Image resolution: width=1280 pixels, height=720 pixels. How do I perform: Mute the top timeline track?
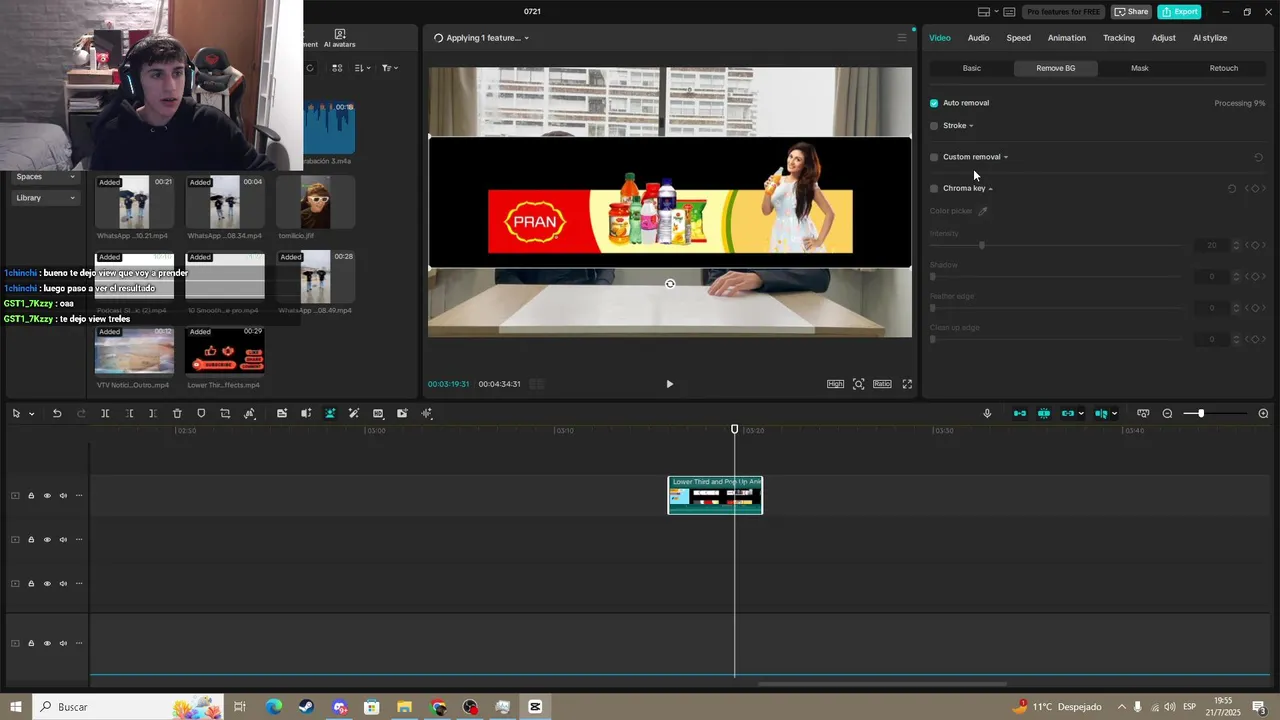(63, 495)
